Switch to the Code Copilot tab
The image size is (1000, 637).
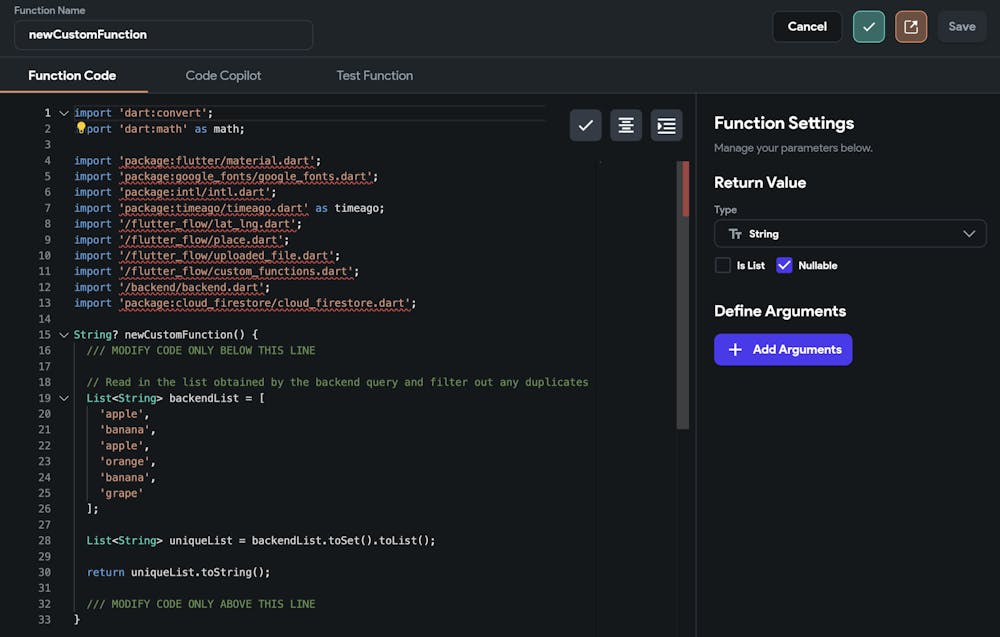point(223,76)
